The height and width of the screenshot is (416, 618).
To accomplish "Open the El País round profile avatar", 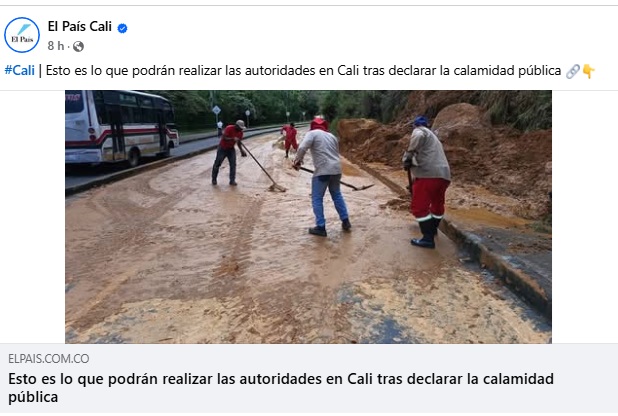I will (22, 35).
